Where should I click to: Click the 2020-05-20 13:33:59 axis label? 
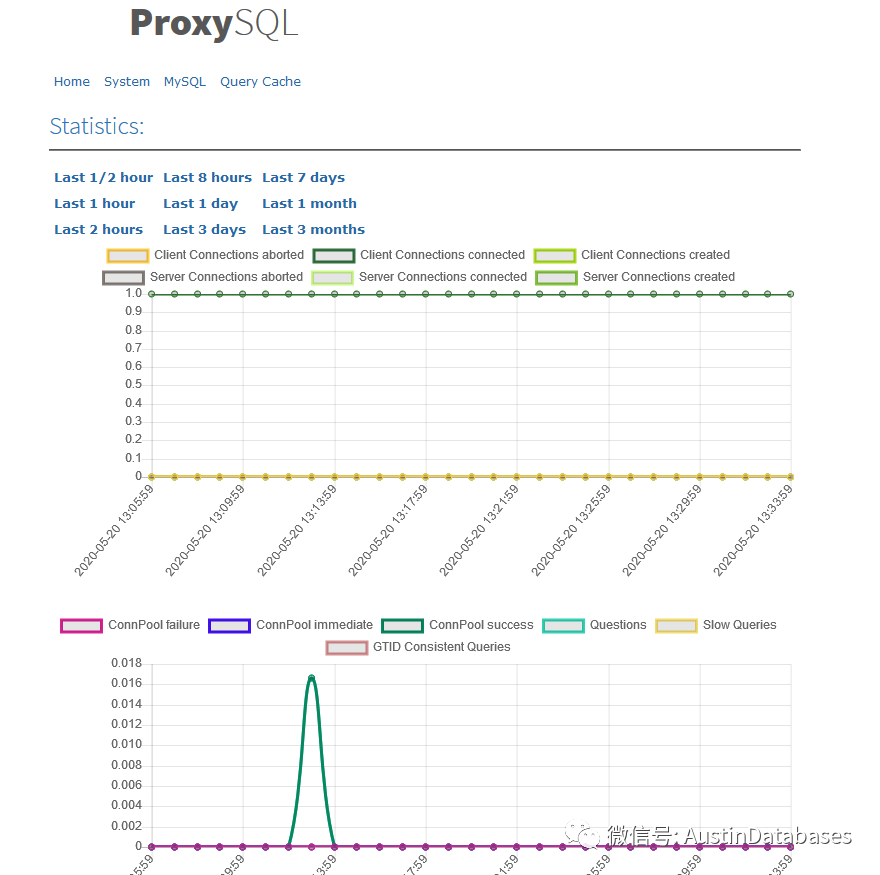click(x=753, y=530)
